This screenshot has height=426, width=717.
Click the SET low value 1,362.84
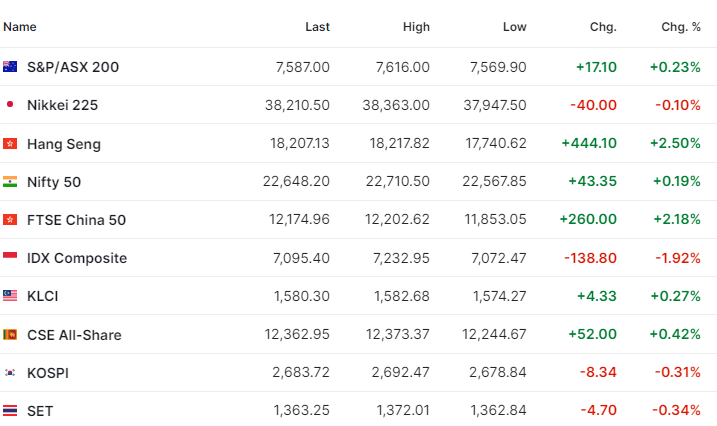499,410
